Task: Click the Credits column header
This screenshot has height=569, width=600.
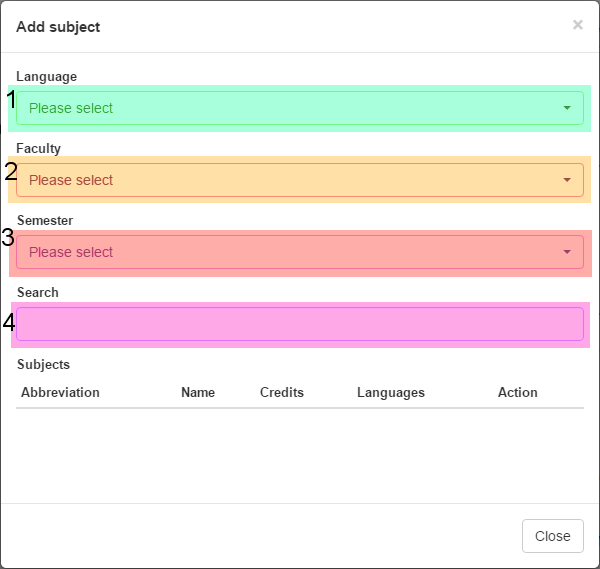Action: coord(282,392)
